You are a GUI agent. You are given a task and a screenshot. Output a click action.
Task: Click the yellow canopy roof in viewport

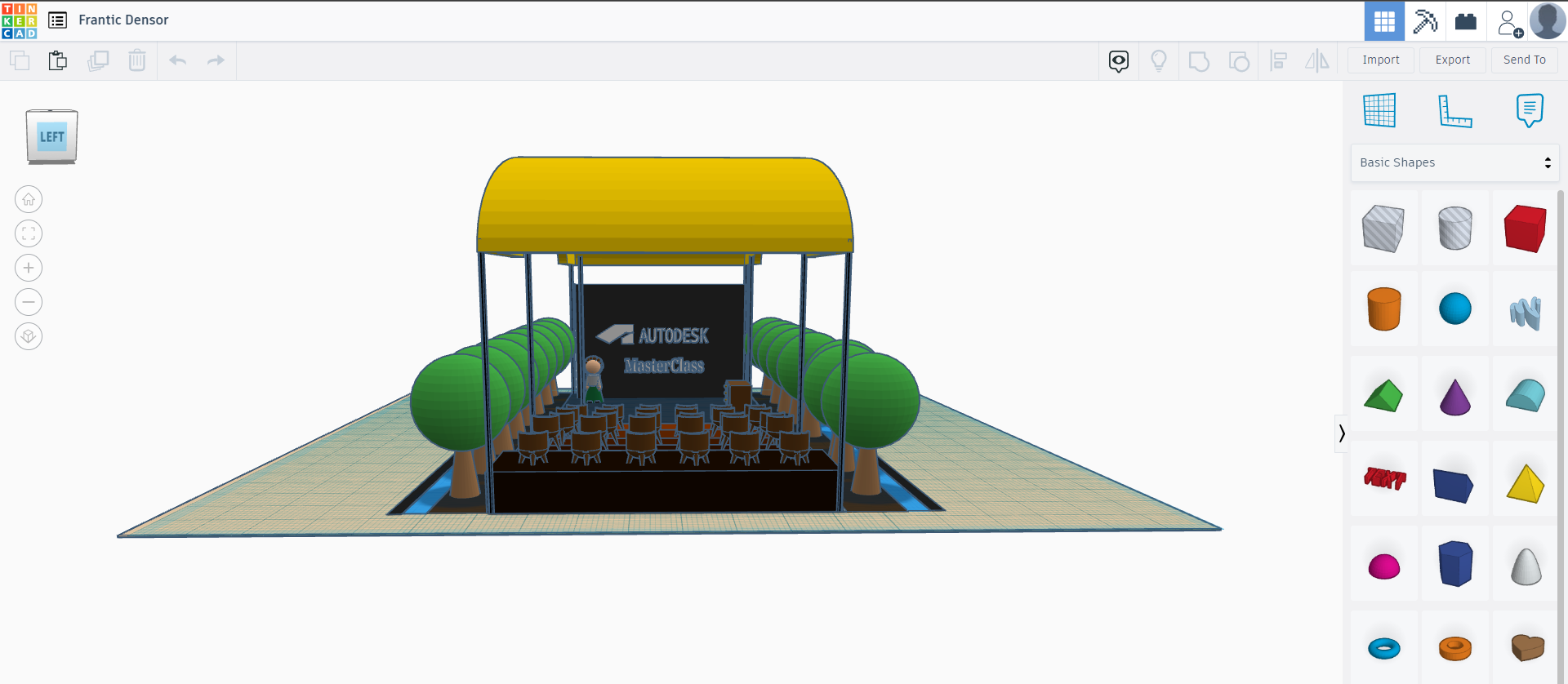coord(665,204)
